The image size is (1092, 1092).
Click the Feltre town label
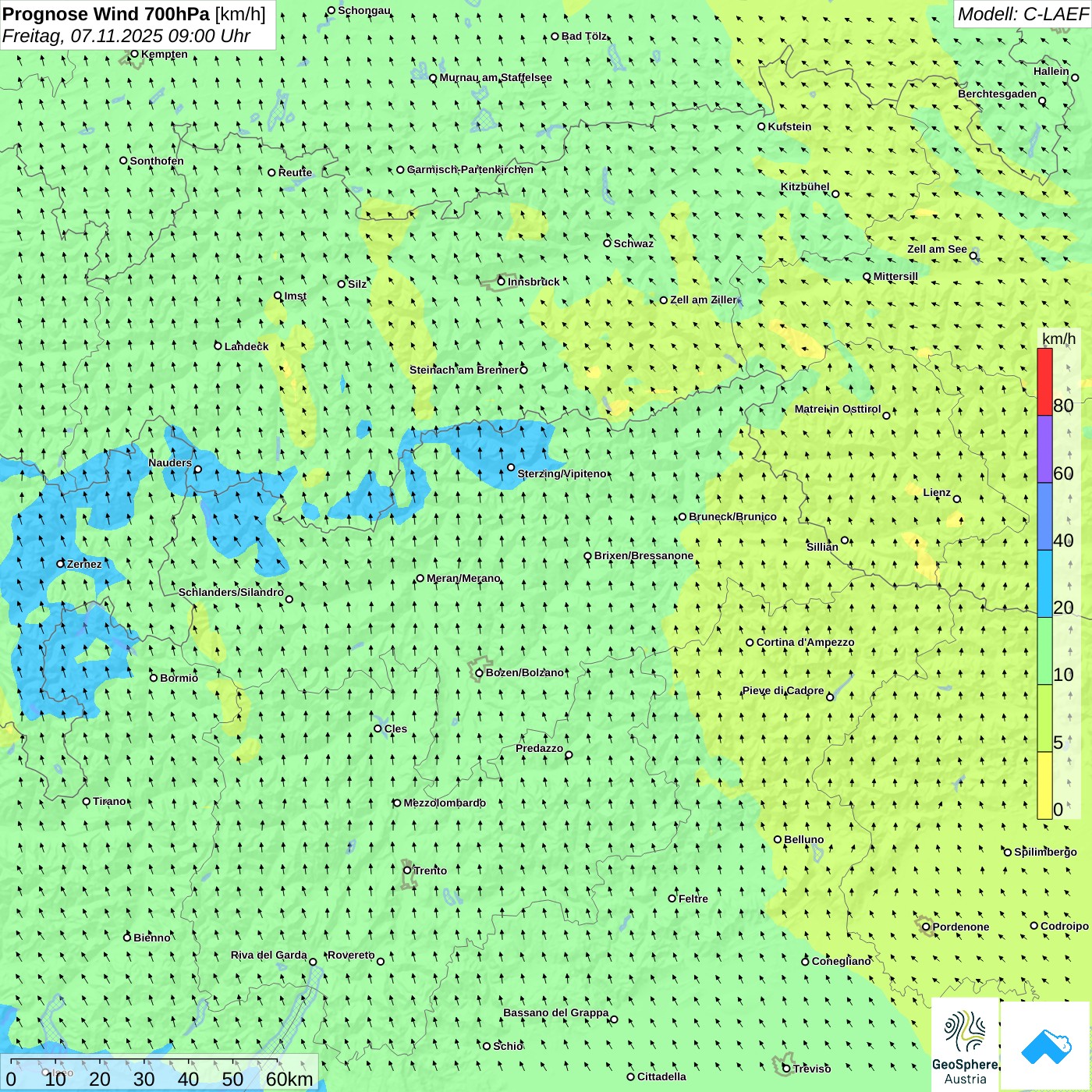point(693,899)
